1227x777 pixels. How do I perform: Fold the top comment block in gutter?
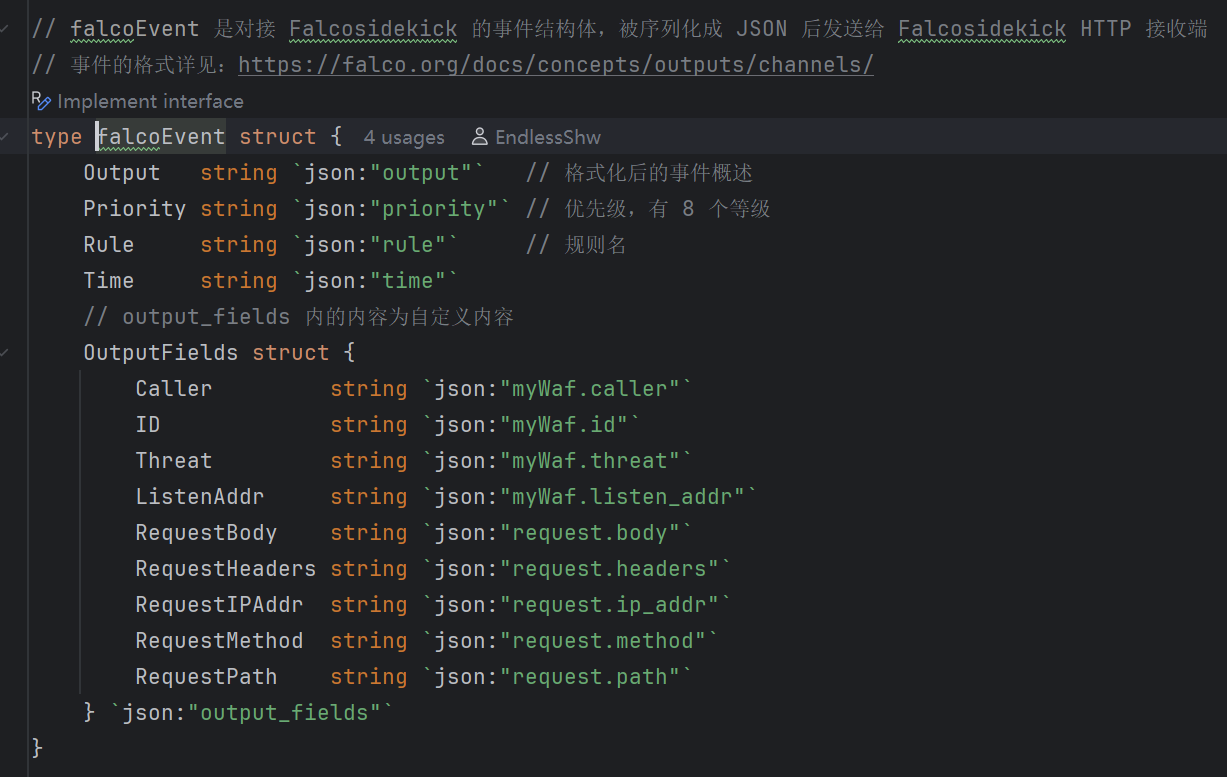[x=7, y=29]
